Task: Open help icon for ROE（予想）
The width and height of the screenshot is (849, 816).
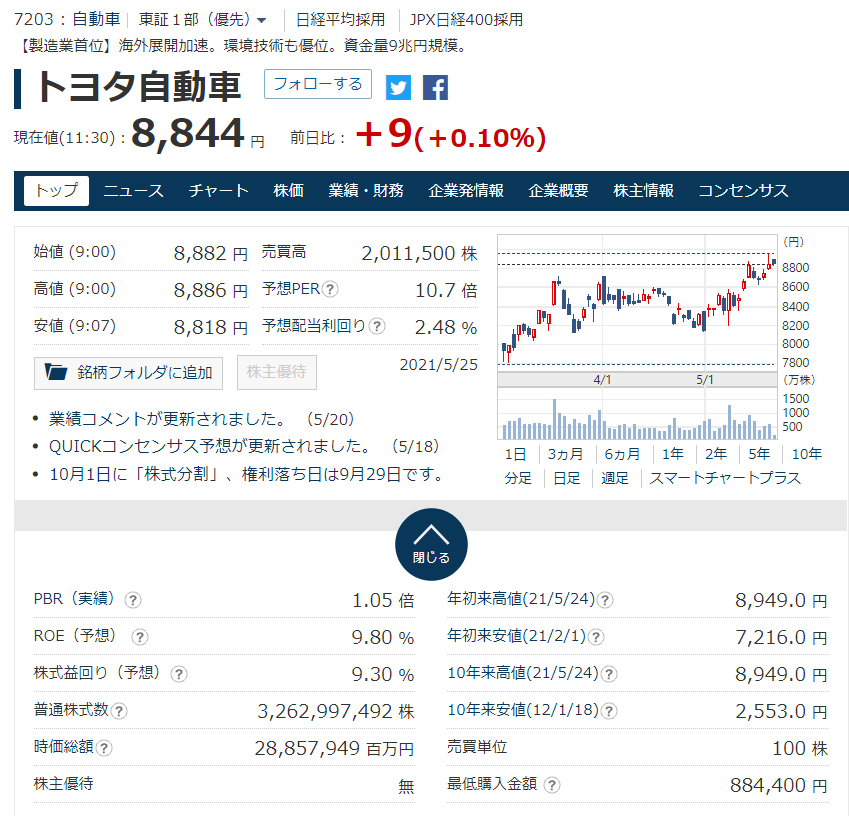Action: pos(140,637)
